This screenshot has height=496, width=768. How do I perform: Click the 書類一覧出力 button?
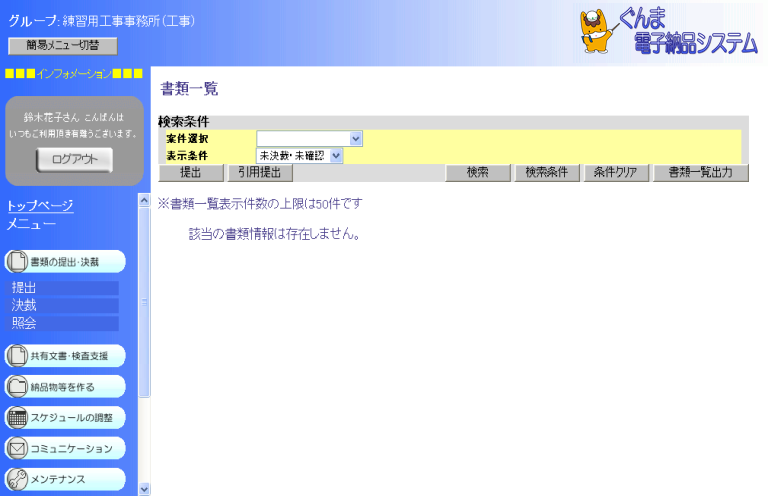coord(700,172)
